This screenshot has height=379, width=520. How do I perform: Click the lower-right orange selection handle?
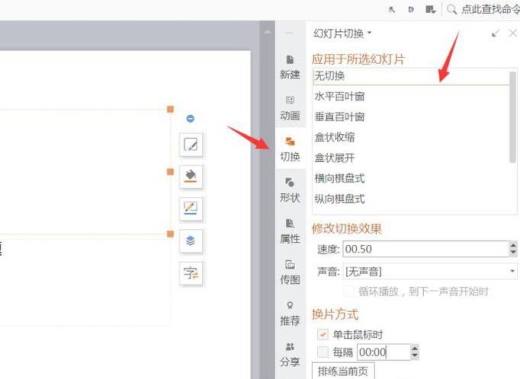pos(170,234)
